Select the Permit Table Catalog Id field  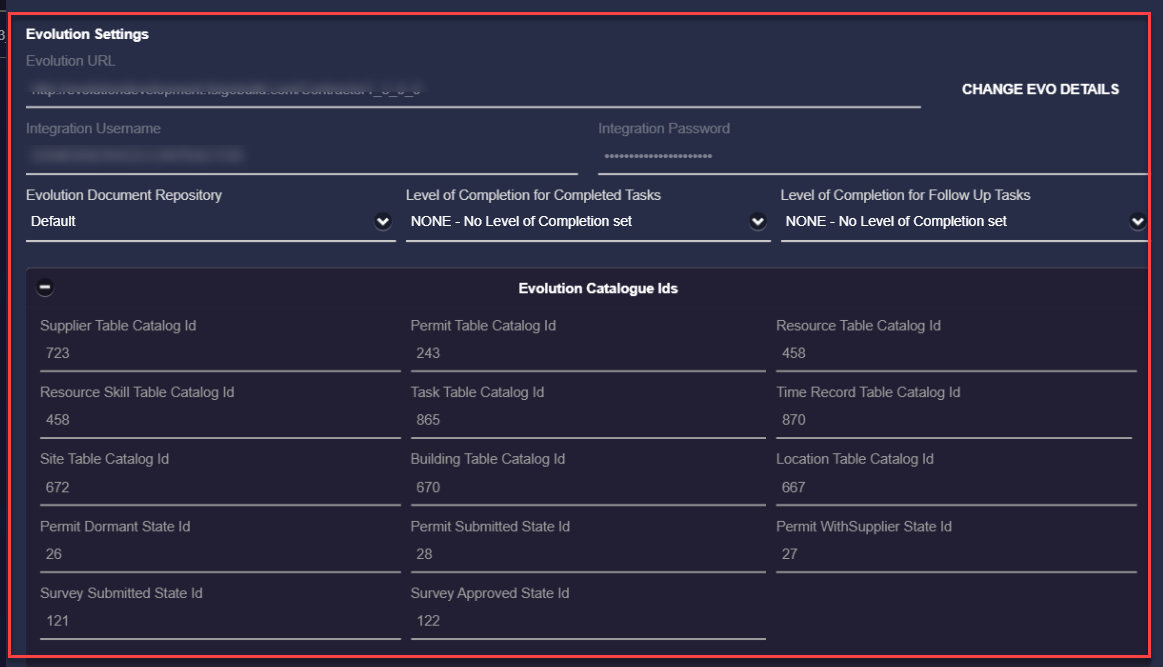(587, 353)
